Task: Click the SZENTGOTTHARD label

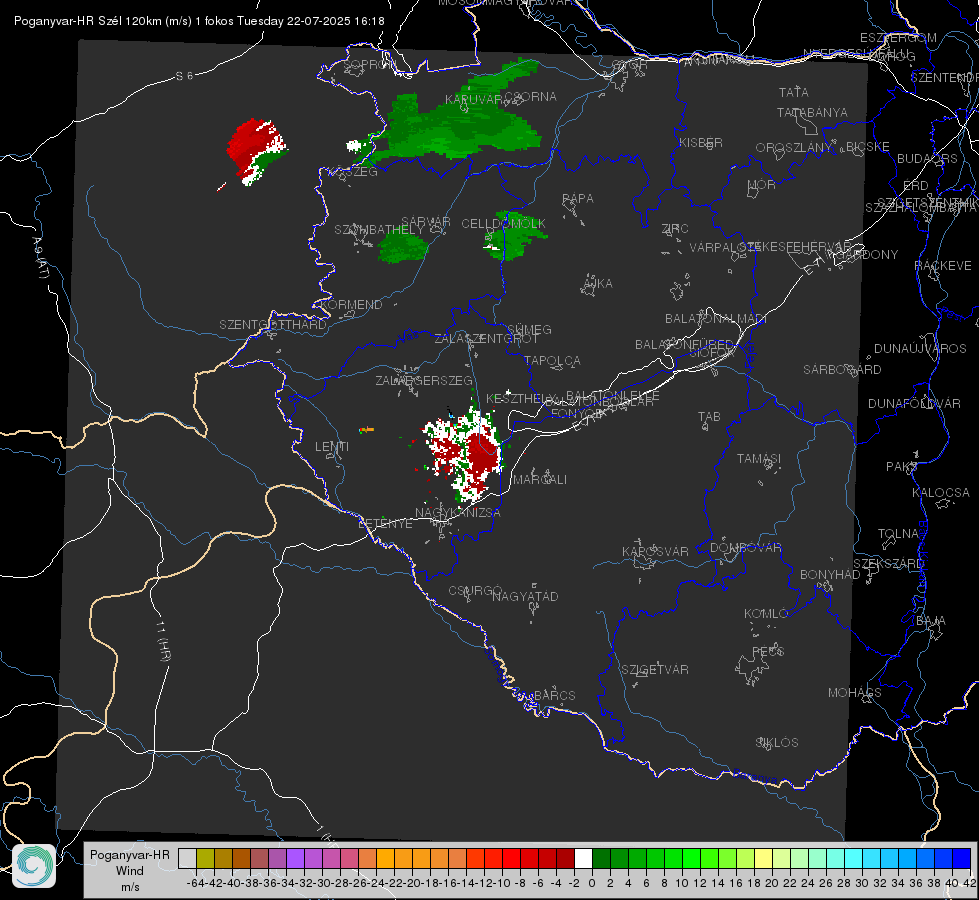Action: (273, 325)
